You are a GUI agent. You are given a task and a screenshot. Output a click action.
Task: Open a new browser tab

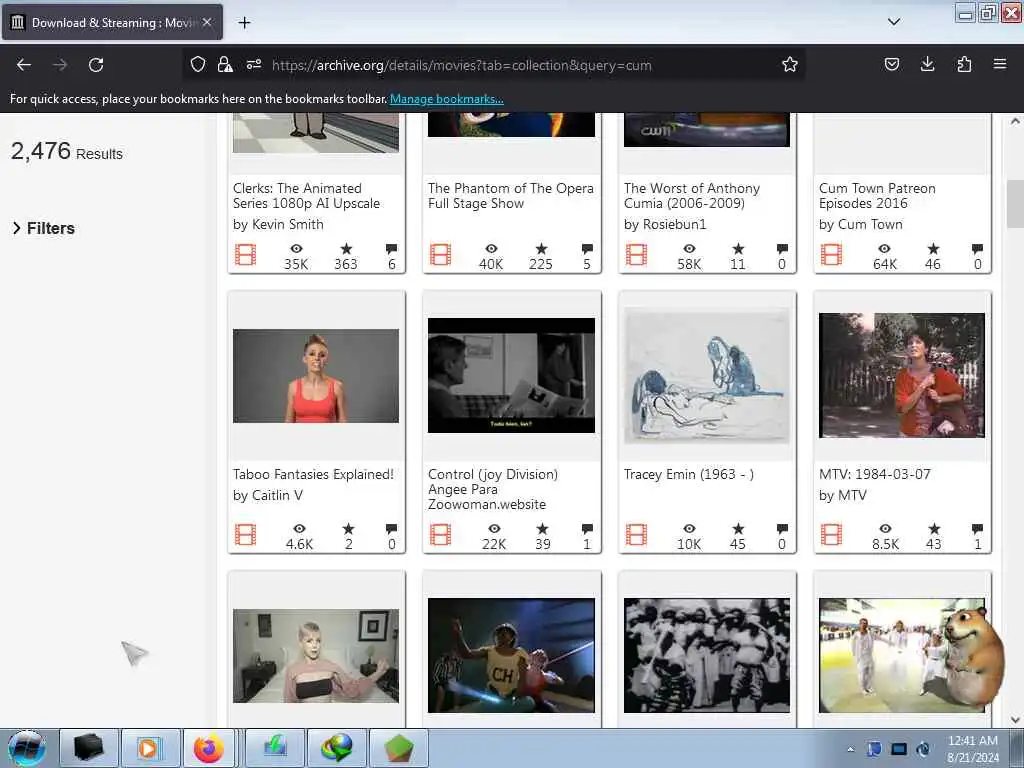244,23
